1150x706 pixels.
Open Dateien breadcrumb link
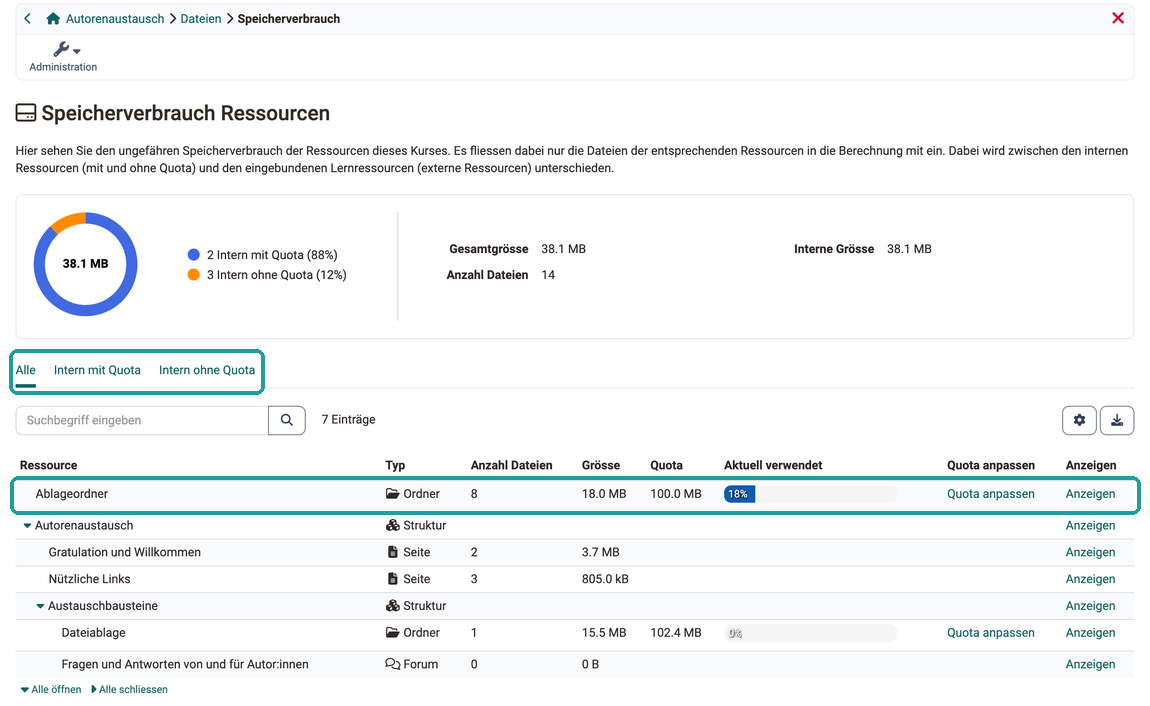point(201,18)
